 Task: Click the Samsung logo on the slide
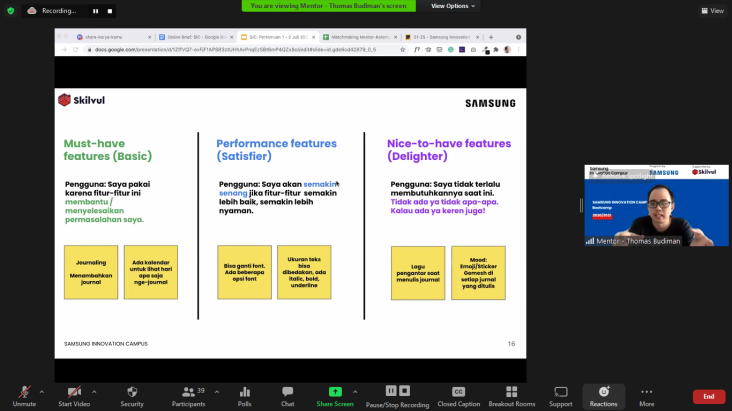click(490, 103)
